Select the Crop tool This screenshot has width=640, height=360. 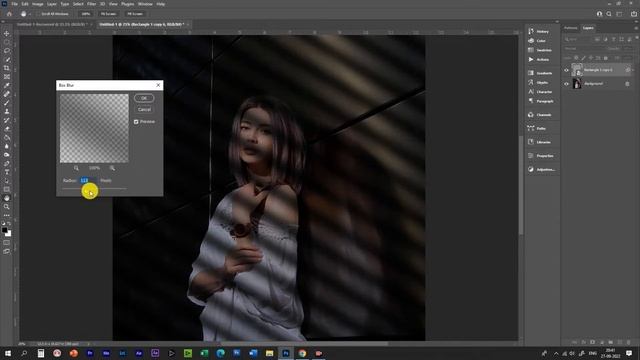coord(7,68)
